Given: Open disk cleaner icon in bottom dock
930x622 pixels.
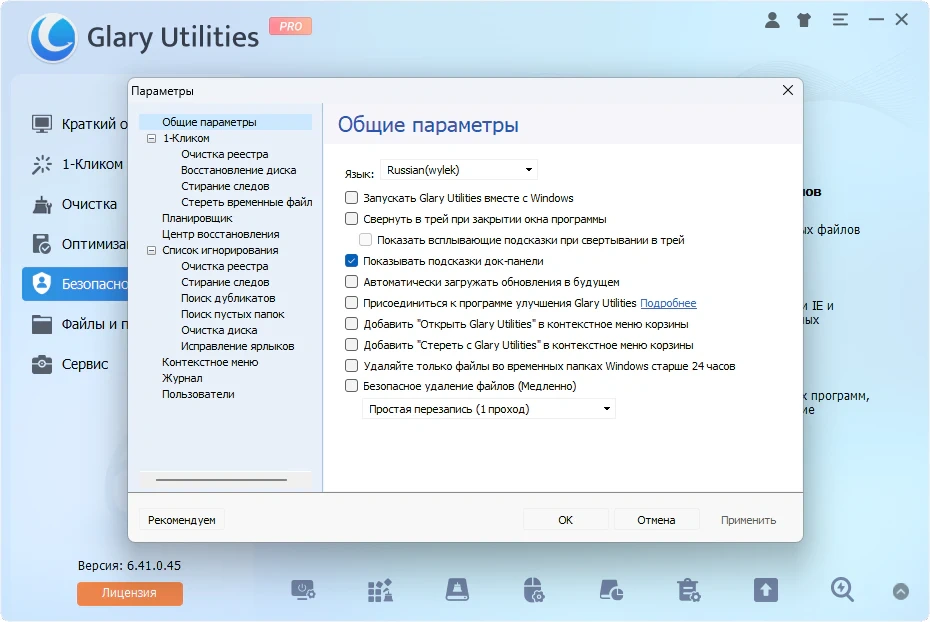Looking at the screenshot, I should point(457,590).
